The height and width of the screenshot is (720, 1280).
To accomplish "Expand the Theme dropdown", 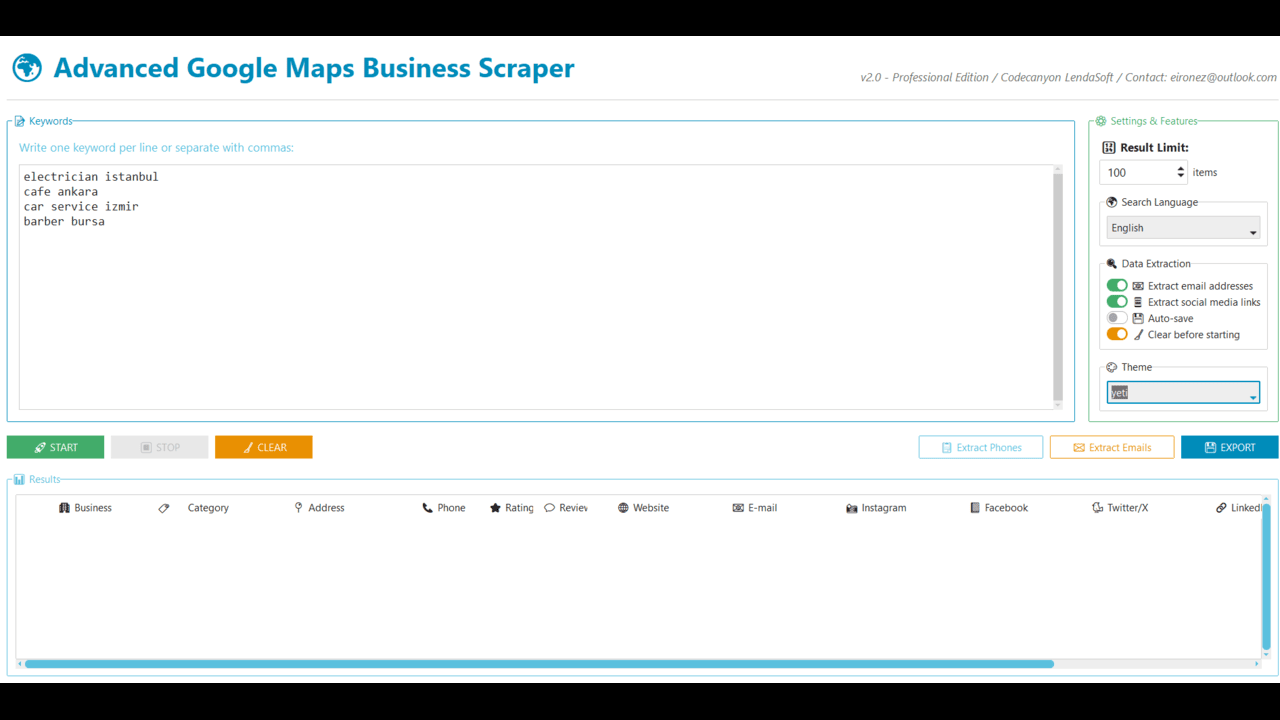I will [x=1183, y=393].
